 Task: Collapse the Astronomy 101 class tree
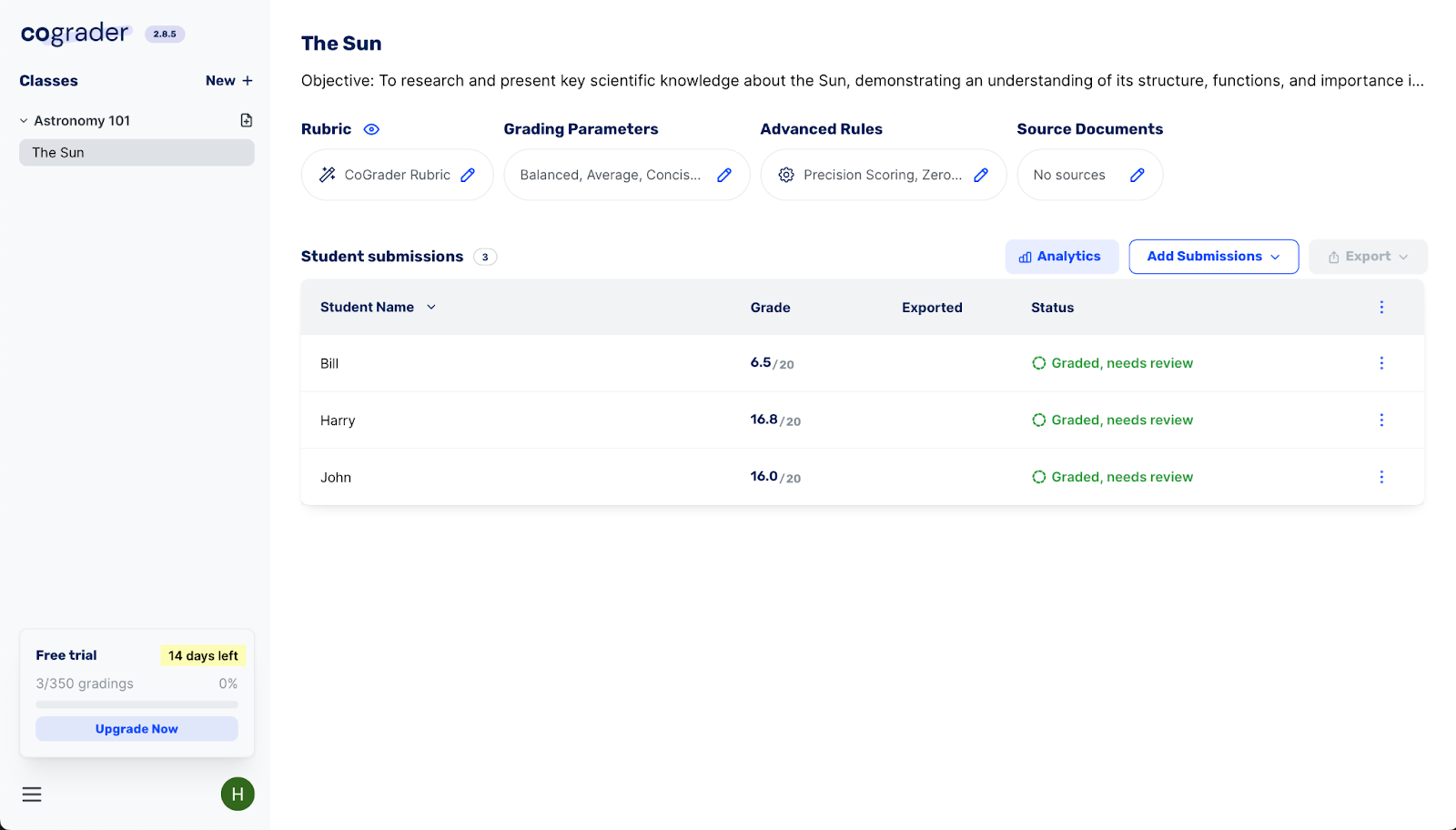(x=24, y=119)
